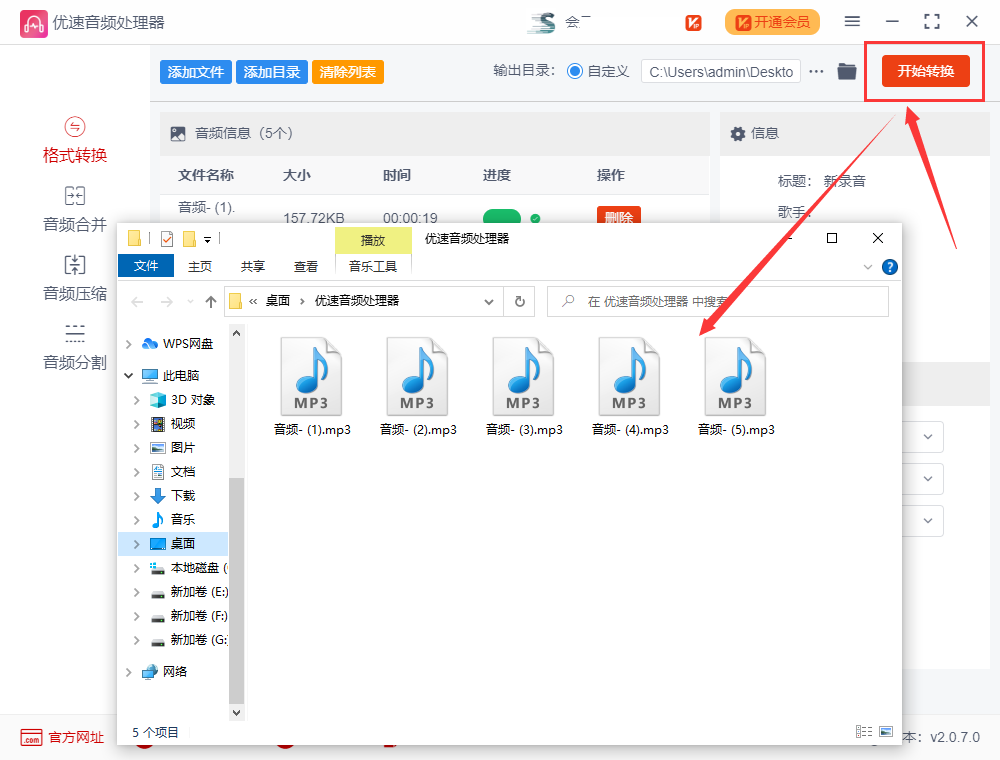Expand the 3D 对象 tree node
1000x760 pixels.
coord(136,400)
